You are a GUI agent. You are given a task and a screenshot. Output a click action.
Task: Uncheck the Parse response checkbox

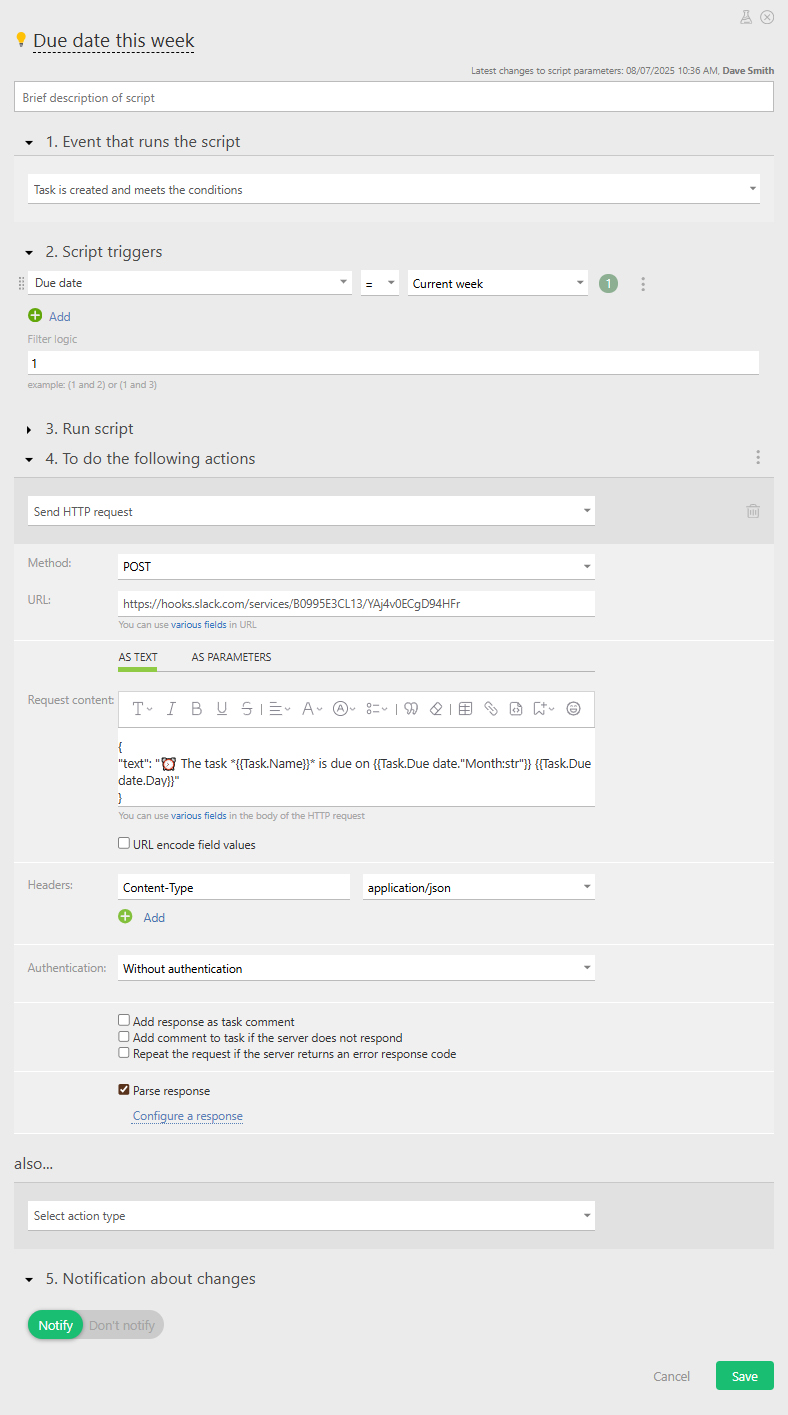[x=124, y=1090]
